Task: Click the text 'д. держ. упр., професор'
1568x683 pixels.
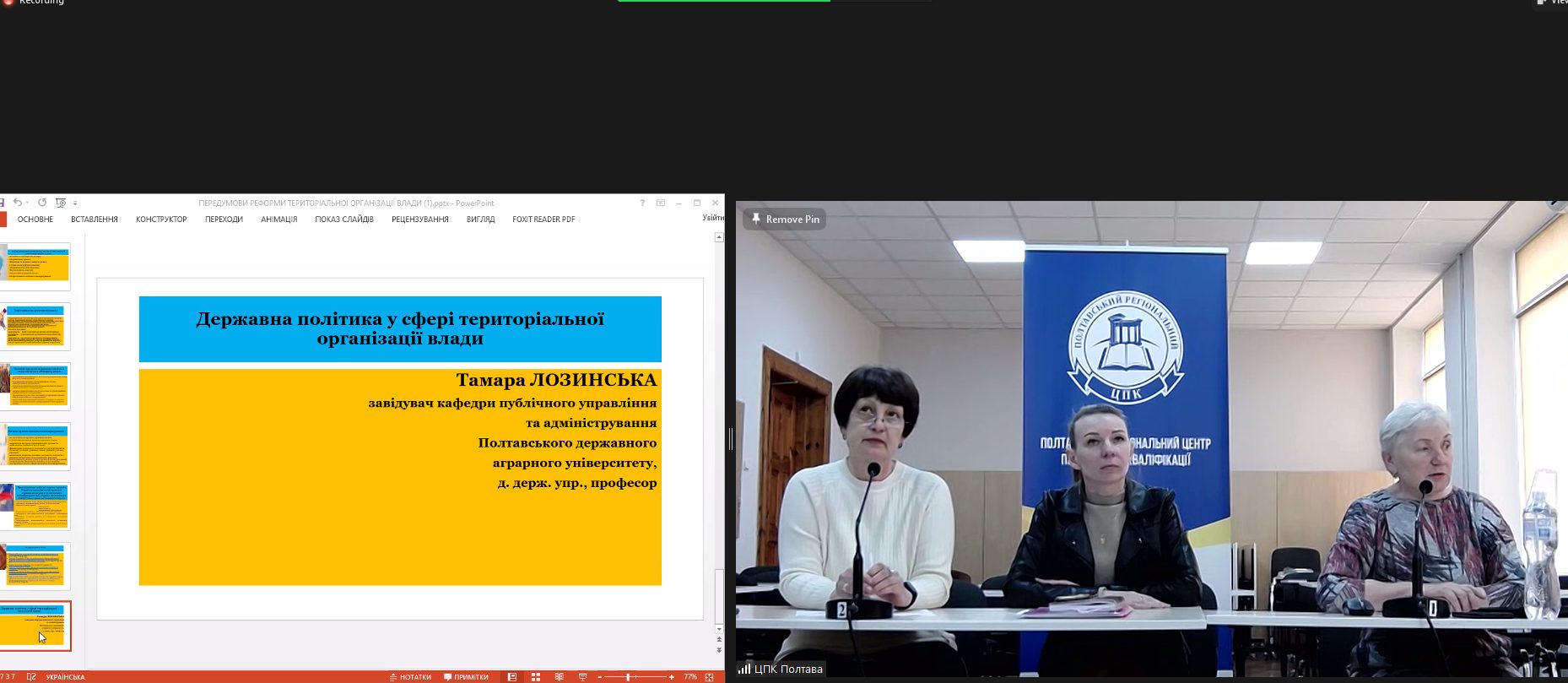Action: (x=577, y=483)
